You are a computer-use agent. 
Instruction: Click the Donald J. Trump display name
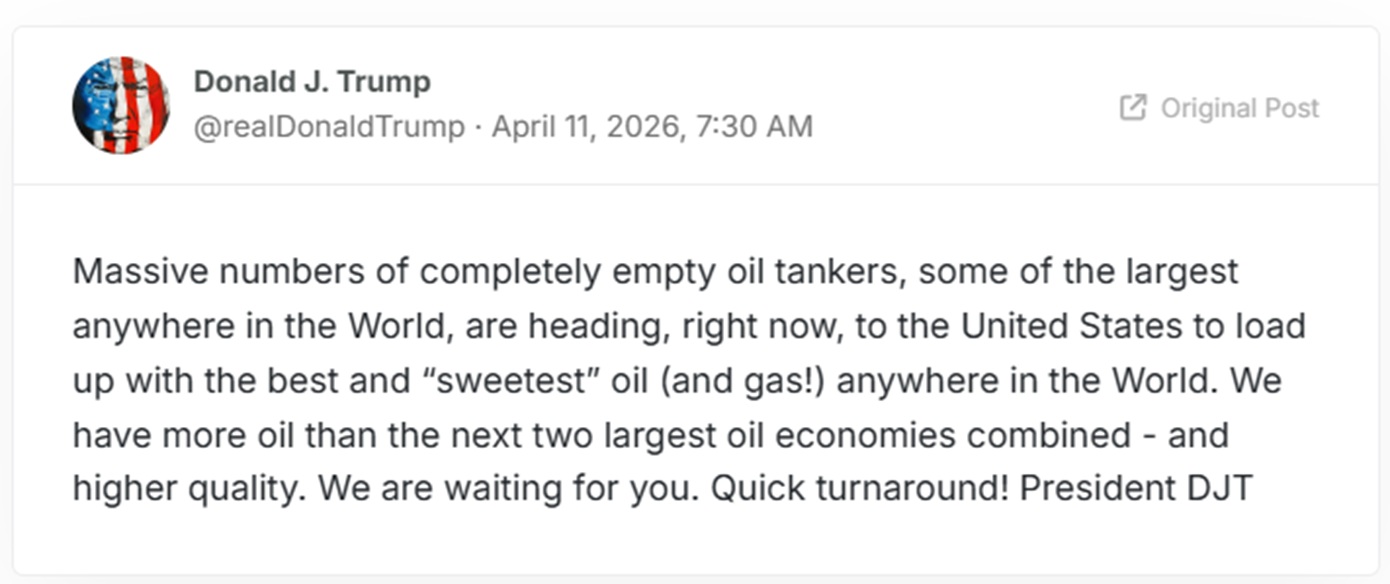pyautogui.click(x=312, y=82)
